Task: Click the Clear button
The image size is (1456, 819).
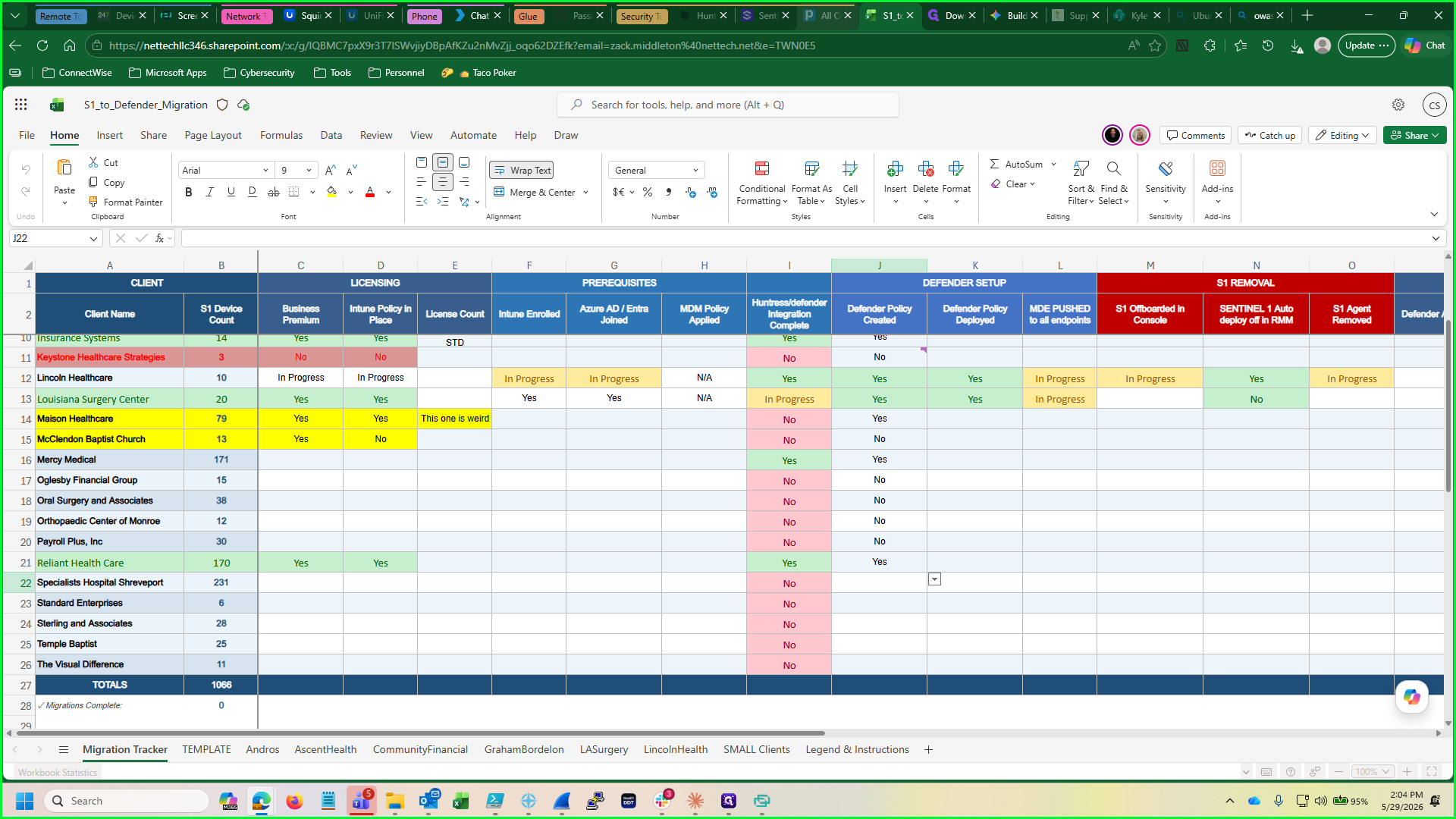Action: pyautogui.click(x=1012, y=184)
